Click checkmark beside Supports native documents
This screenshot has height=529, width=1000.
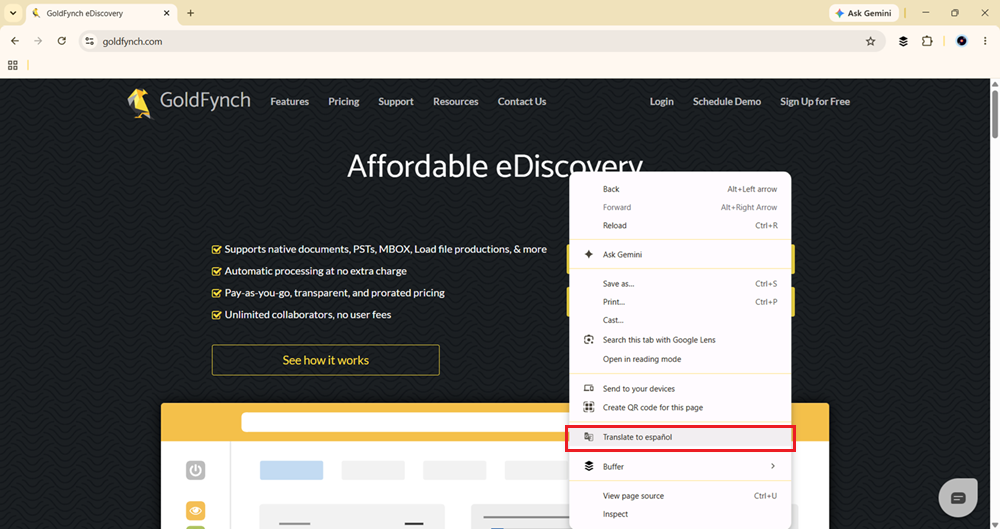point(216,250)
